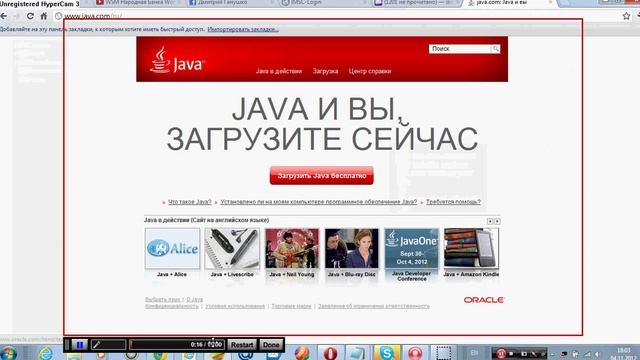Open the Импортировать закладки link
640x360 pixels.
[243, 29]
